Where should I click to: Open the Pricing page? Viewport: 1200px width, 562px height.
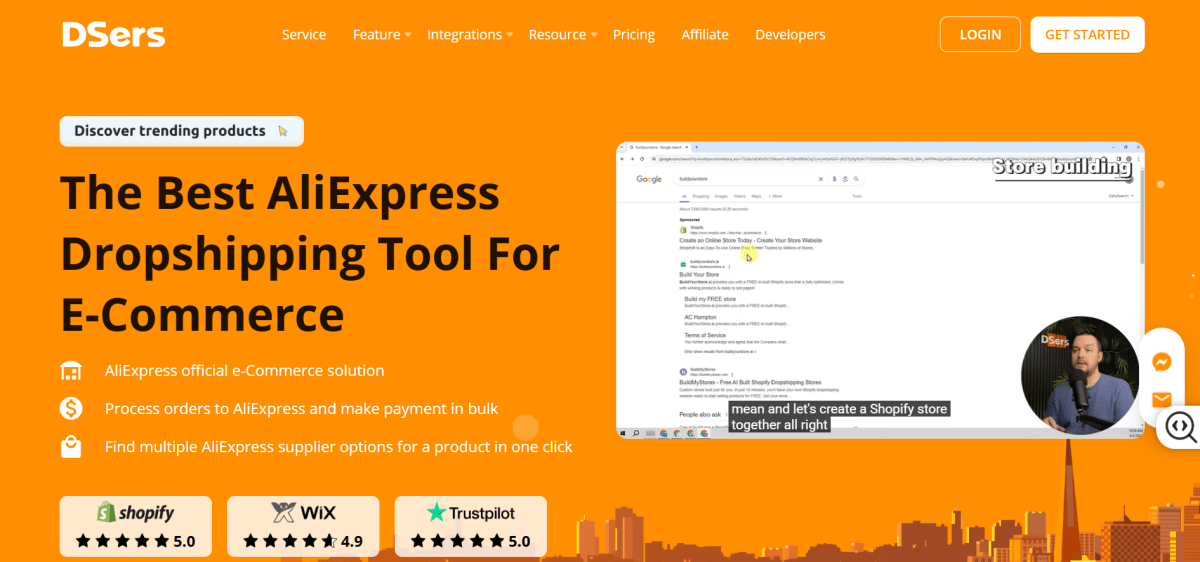pos(634,34)
